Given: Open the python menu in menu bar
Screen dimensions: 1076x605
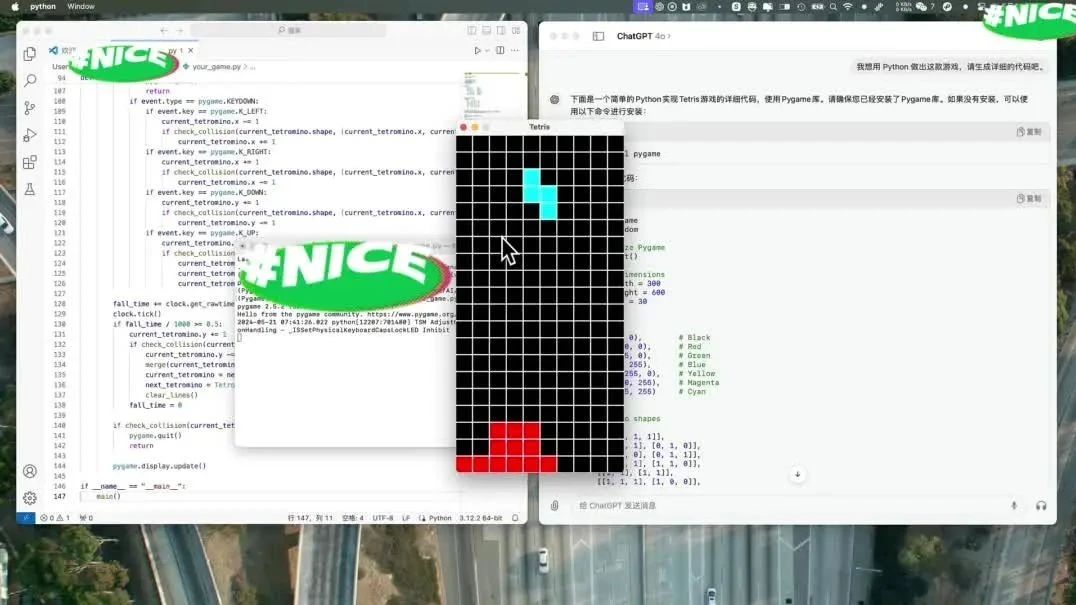Looking at the screenshot, I should [43, 6].
